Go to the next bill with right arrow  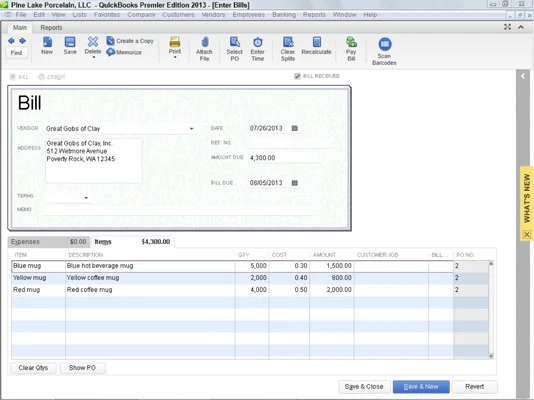tap(22, 41)
